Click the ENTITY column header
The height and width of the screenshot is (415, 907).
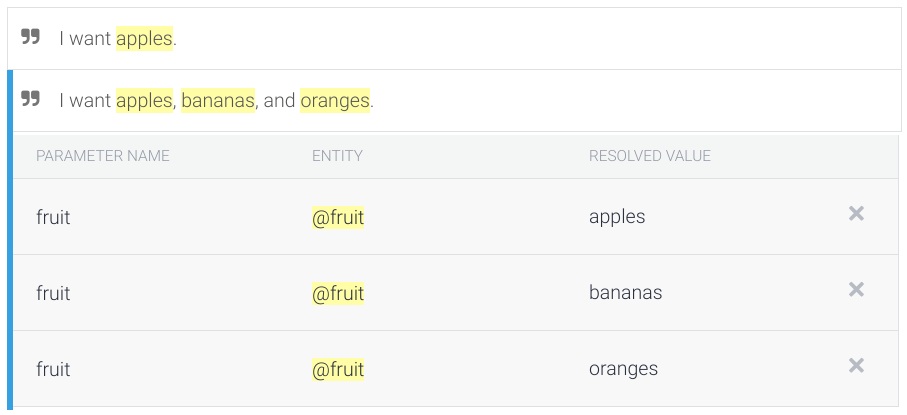(337, 156)
